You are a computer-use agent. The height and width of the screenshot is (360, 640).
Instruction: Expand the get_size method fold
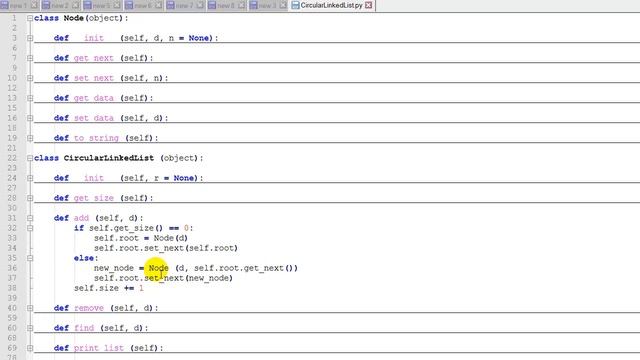[x=30, y=198]
